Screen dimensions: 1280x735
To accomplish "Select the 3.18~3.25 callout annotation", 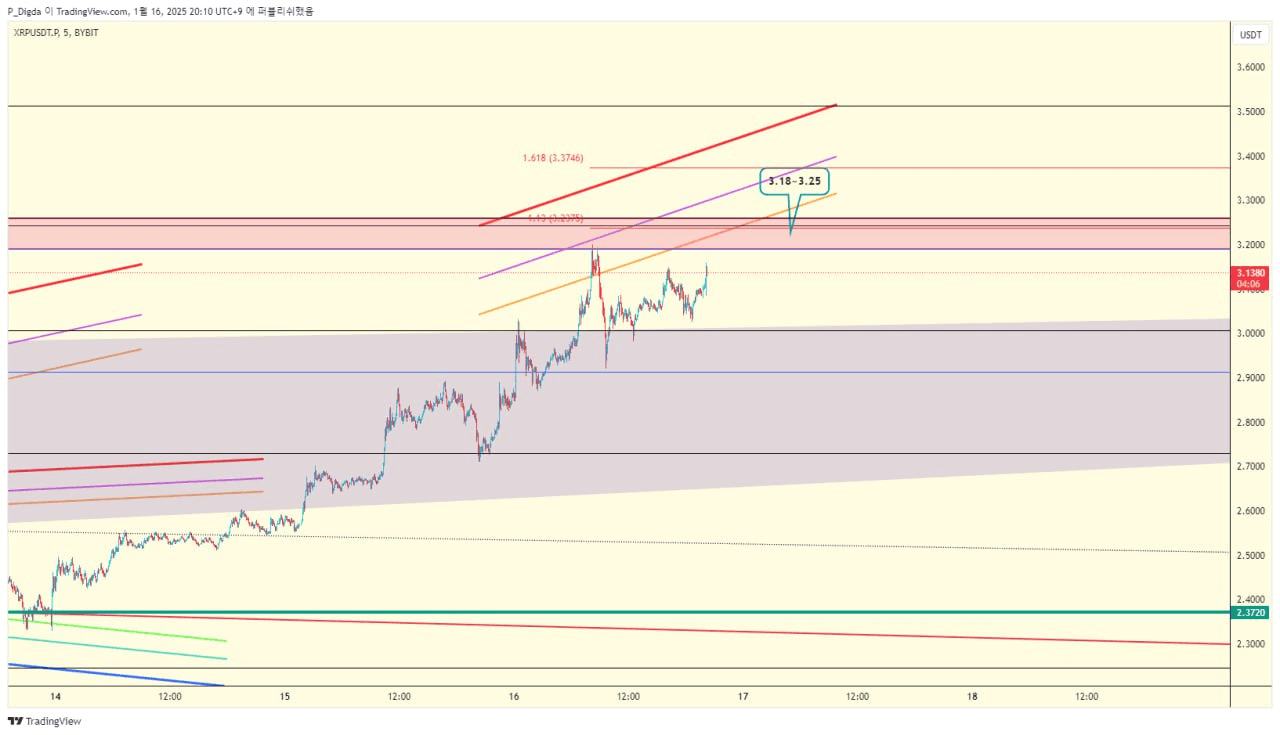I will (x=795, y=182).
